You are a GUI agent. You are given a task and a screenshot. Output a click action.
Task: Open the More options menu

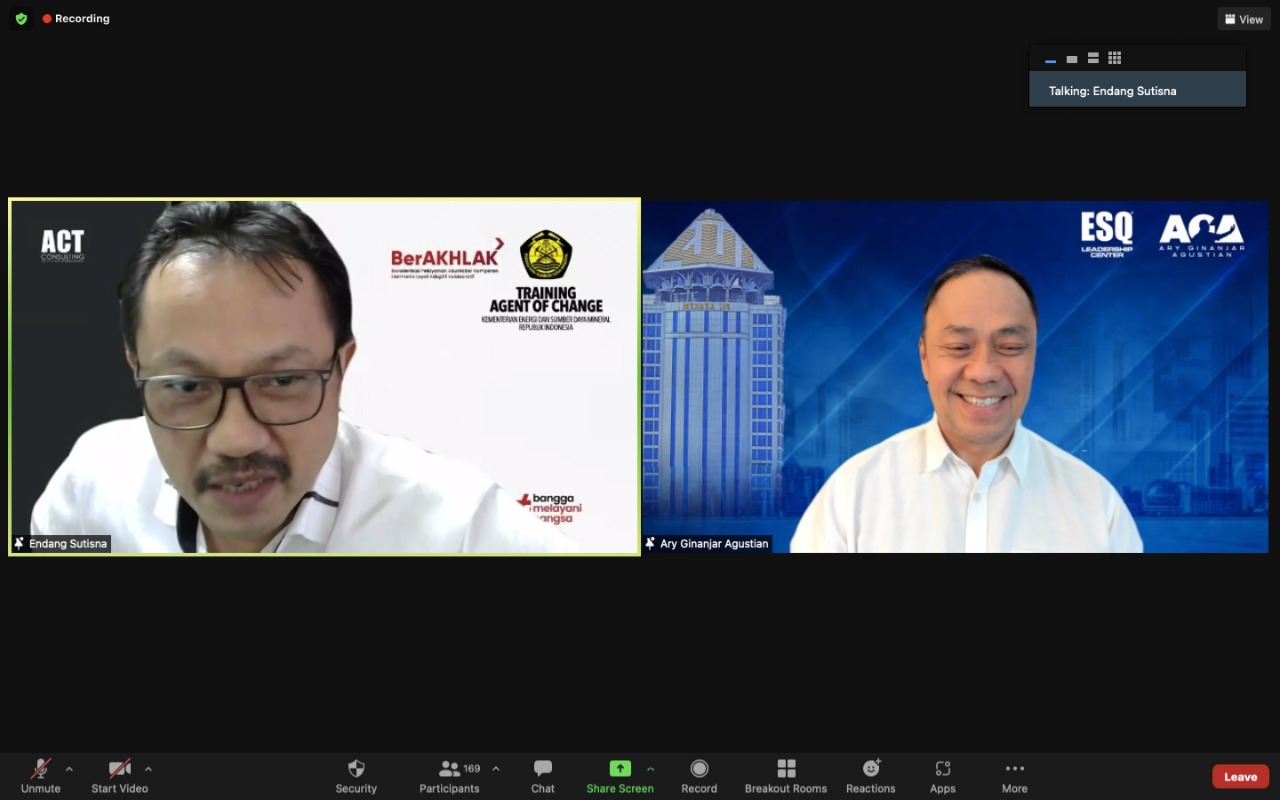tap(1014, 775)
